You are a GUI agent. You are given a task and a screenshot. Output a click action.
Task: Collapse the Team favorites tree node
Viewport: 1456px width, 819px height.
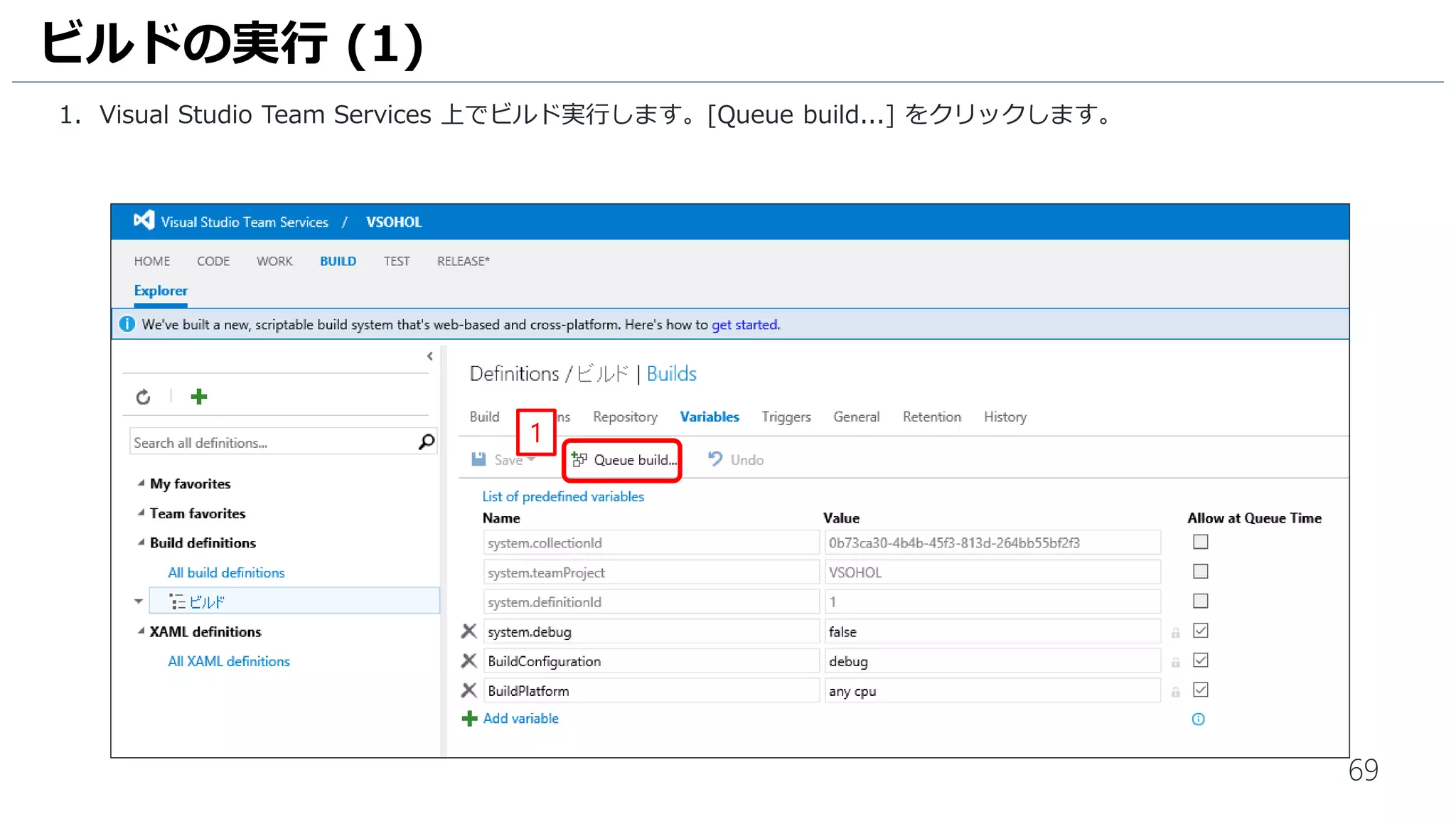click(x=141, y=513)
